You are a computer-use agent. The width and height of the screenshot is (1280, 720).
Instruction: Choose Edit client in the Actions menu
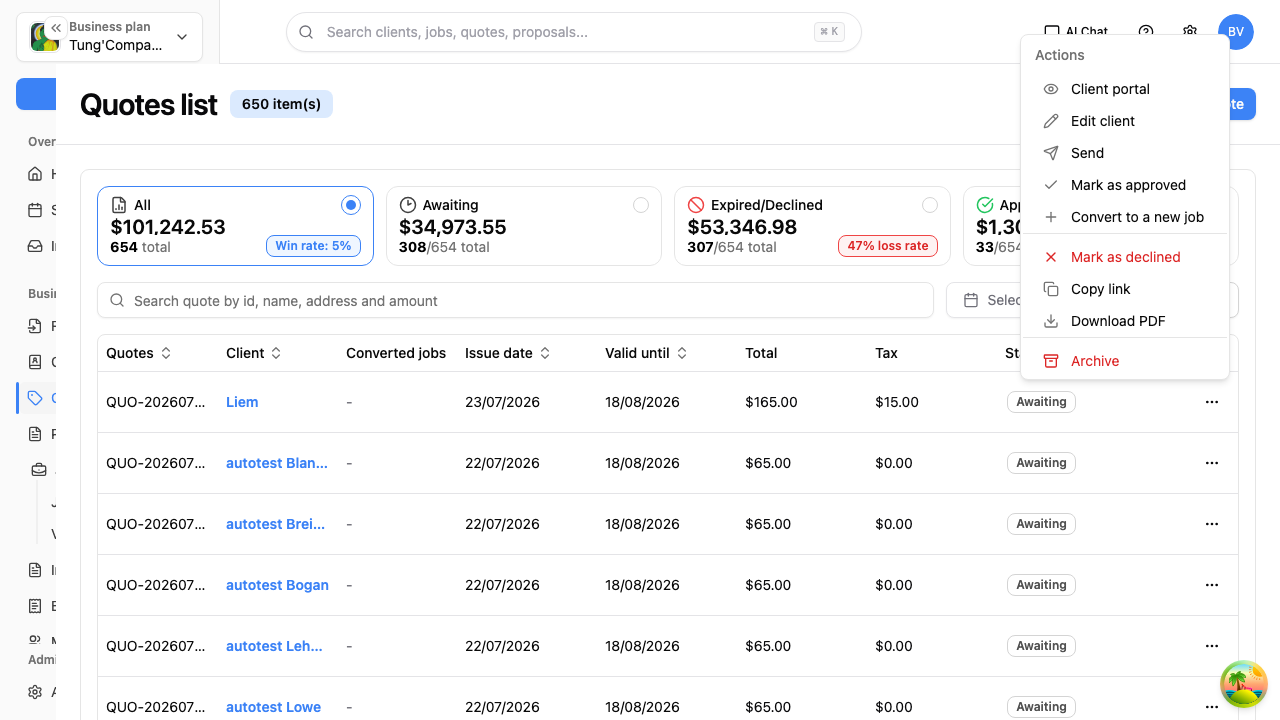(x=1125, y=121)
